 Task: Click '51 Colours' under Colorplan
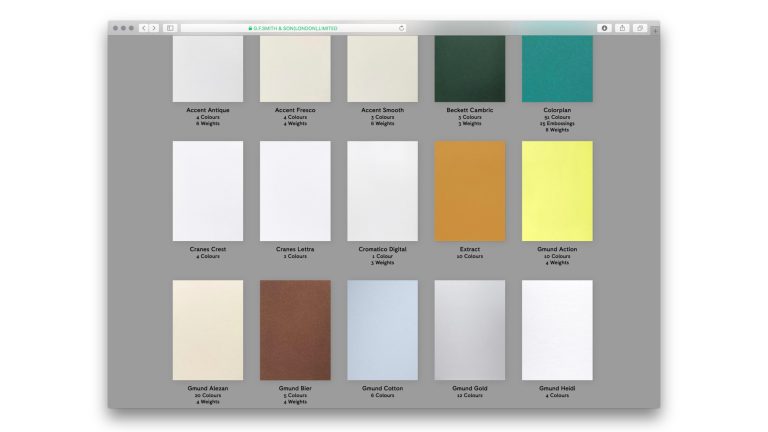click(557, 118)
